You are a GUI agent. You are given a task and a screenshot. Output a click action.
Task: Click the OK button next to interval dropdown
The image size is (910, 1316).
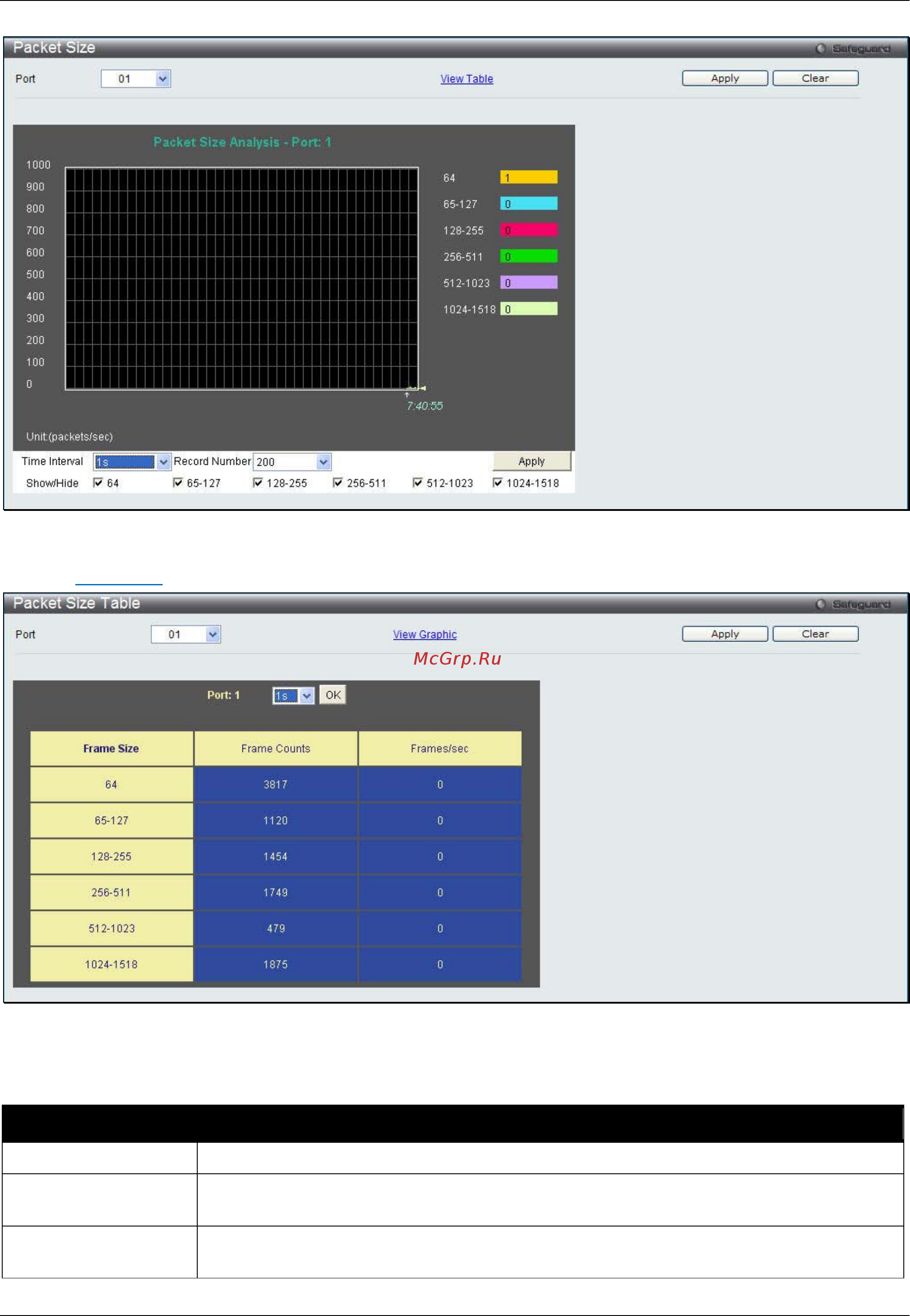click(333, 695)
